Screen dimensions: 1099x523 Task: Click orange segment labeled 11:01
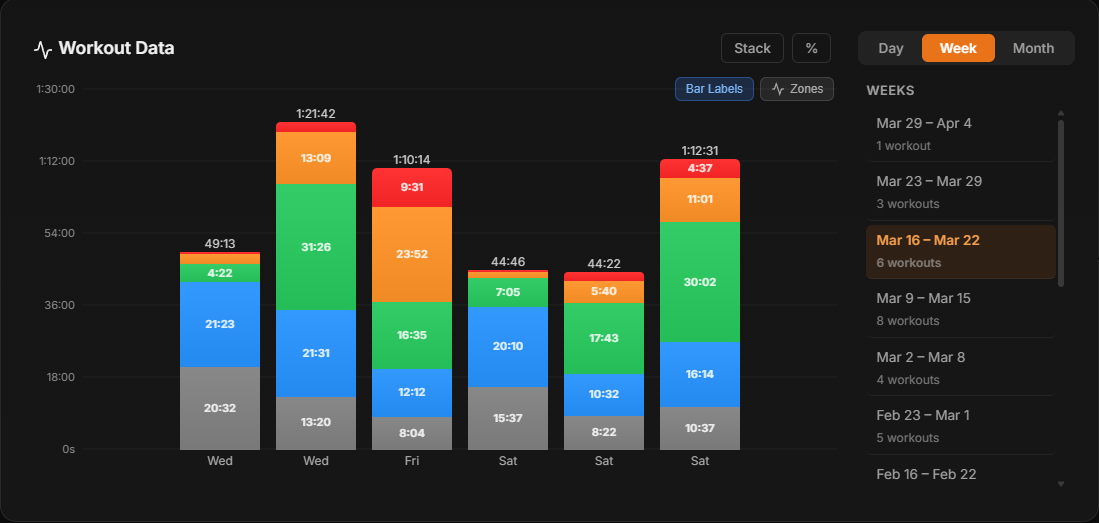(x=700, y=200)
